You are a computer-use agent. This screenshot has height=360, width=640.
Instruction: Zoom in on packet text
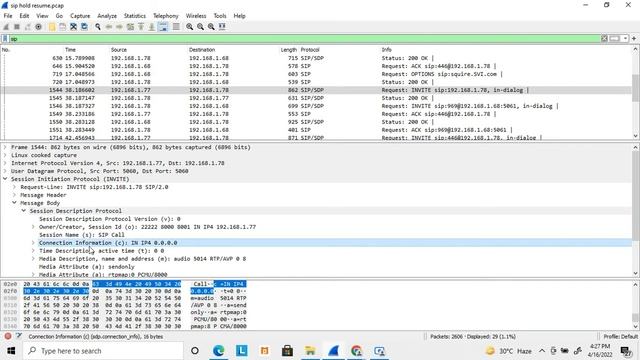tap(190, 27)
